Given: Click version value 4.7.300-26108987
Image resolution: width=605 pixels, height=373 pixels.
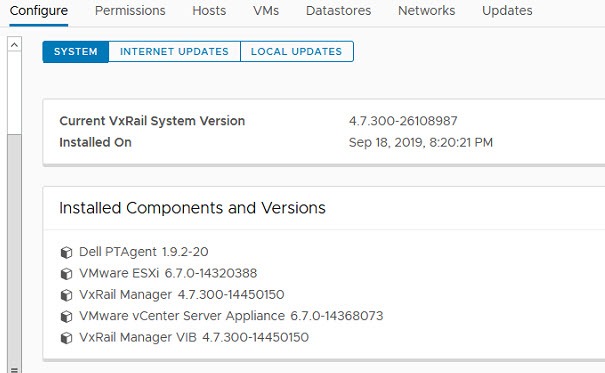Looking at the screenshot, I should (403, 121).
